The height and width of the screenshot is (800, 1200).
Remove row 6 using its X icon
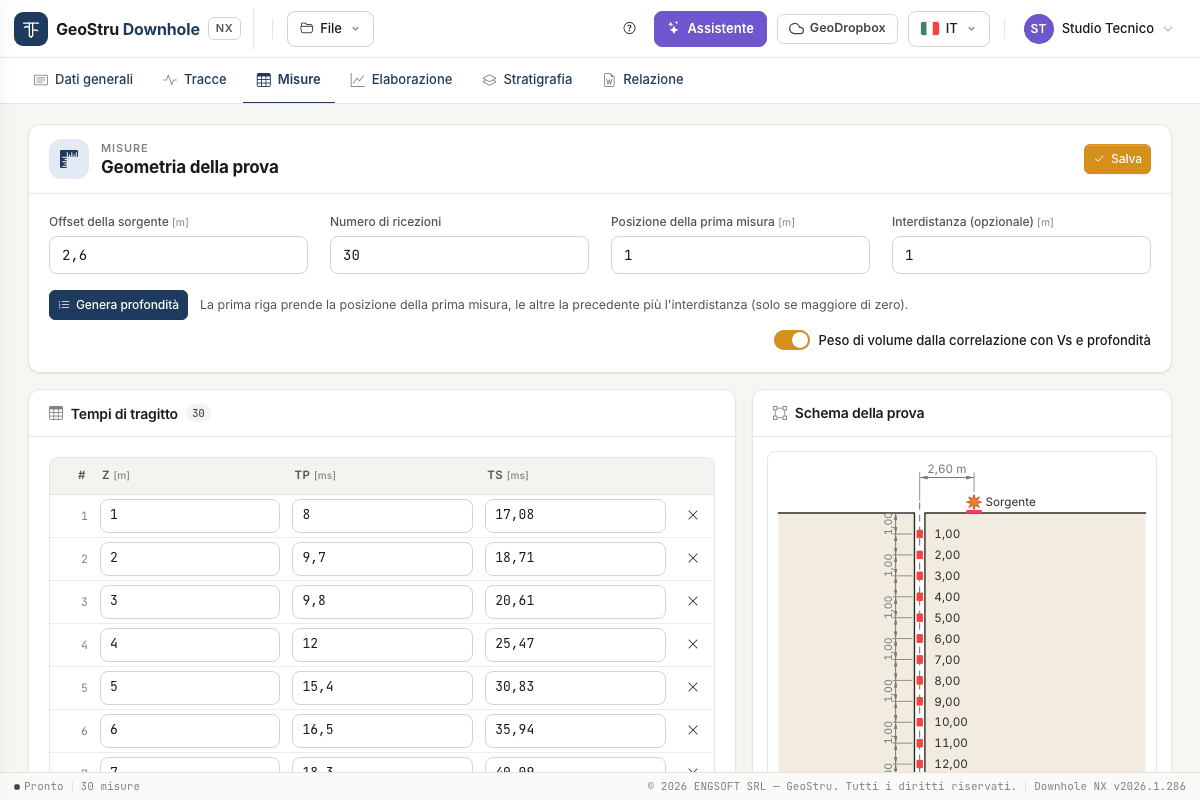coord(693,731)
